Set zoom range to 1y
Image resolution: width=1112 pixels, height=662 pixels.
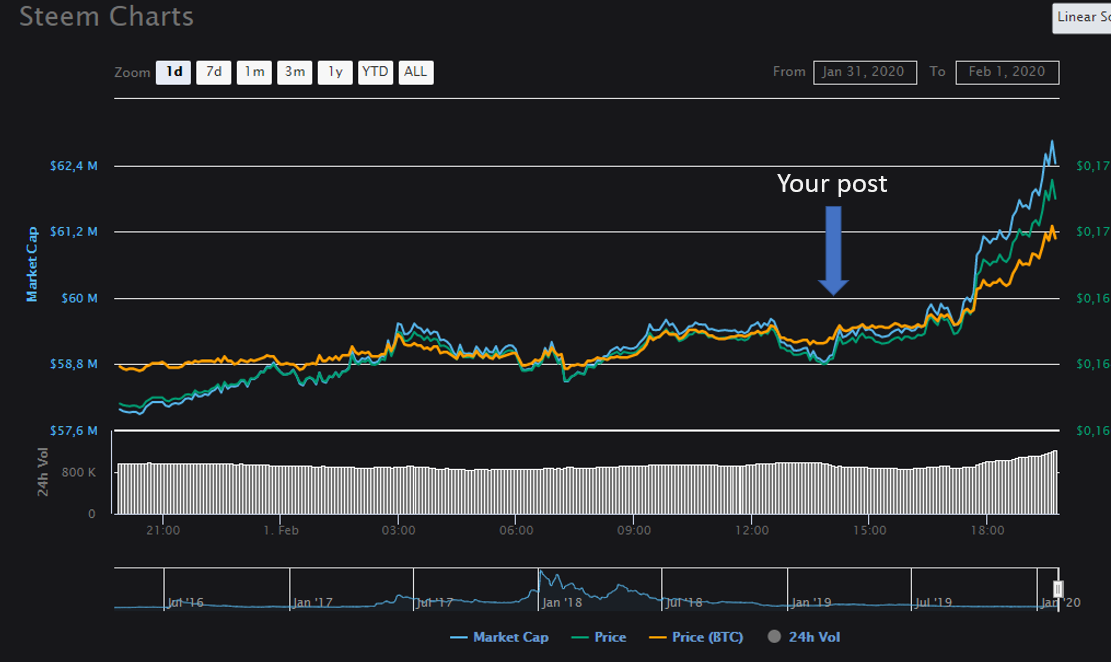point(335,72)
